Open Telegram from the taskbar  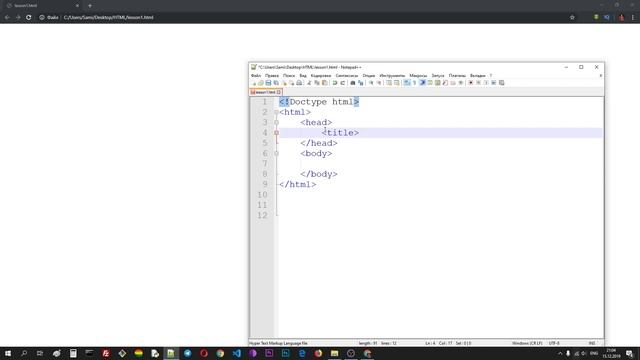(x=187, y=353)
